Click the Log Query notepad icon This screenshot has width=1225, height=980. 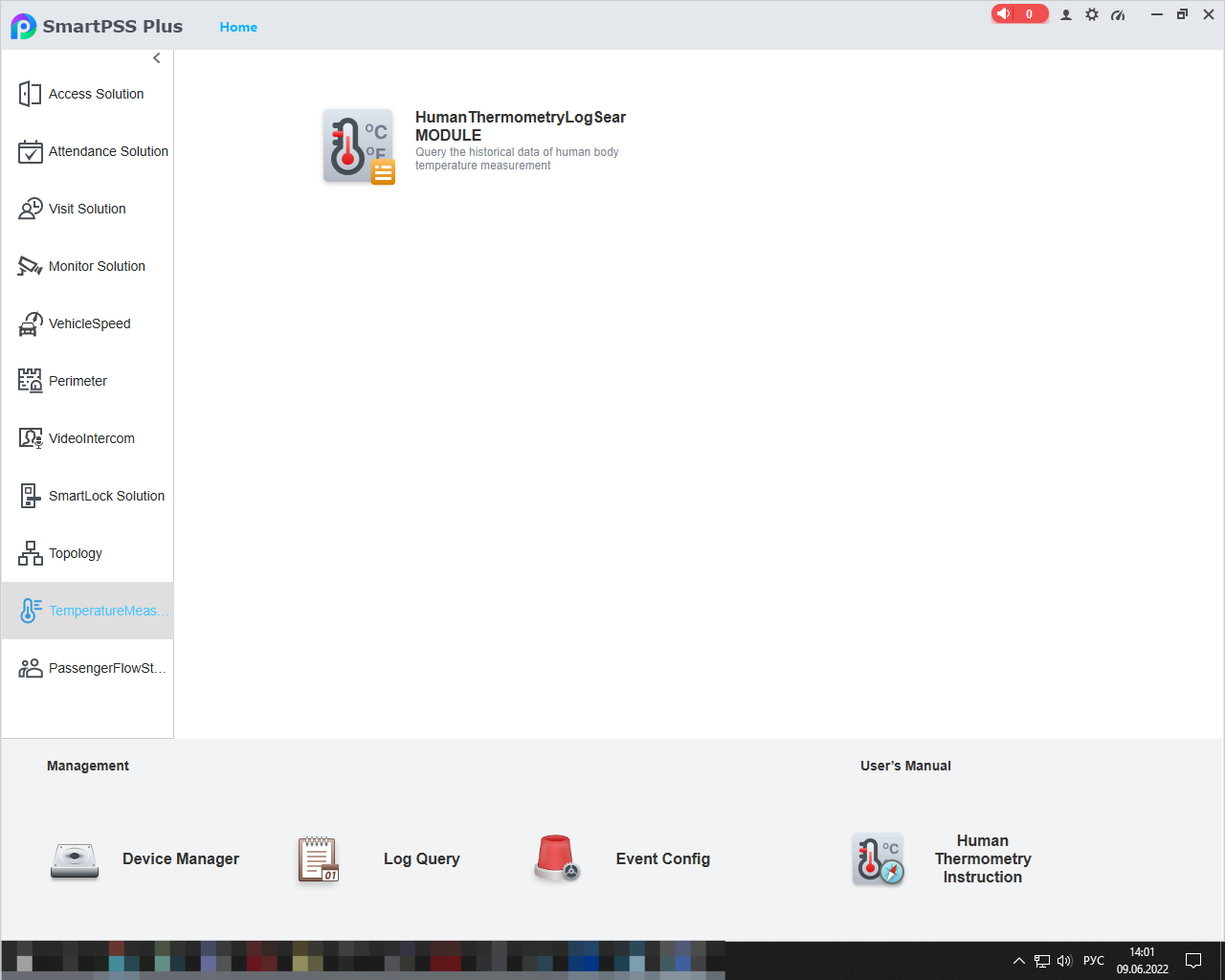(319, 859)
